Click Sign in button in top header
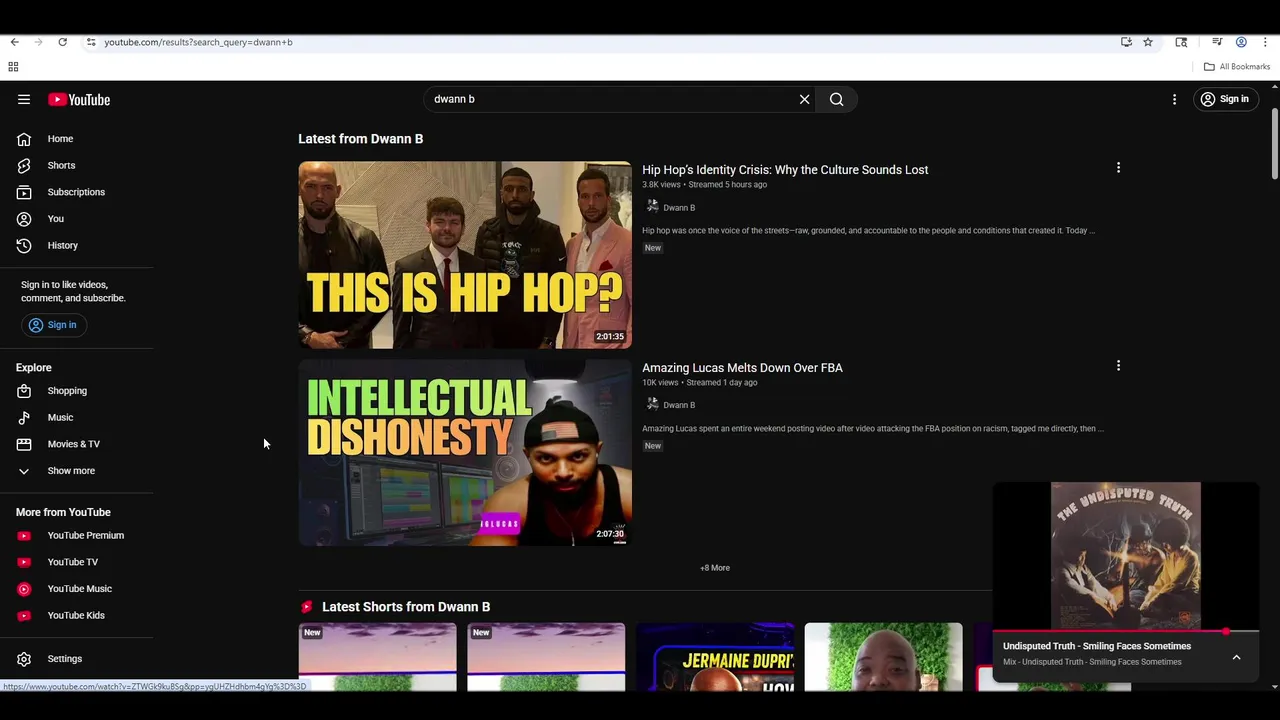Image resolution: width=1280 pixels, height=720 pixels. pyautogui.click(x=1225, y=99)
